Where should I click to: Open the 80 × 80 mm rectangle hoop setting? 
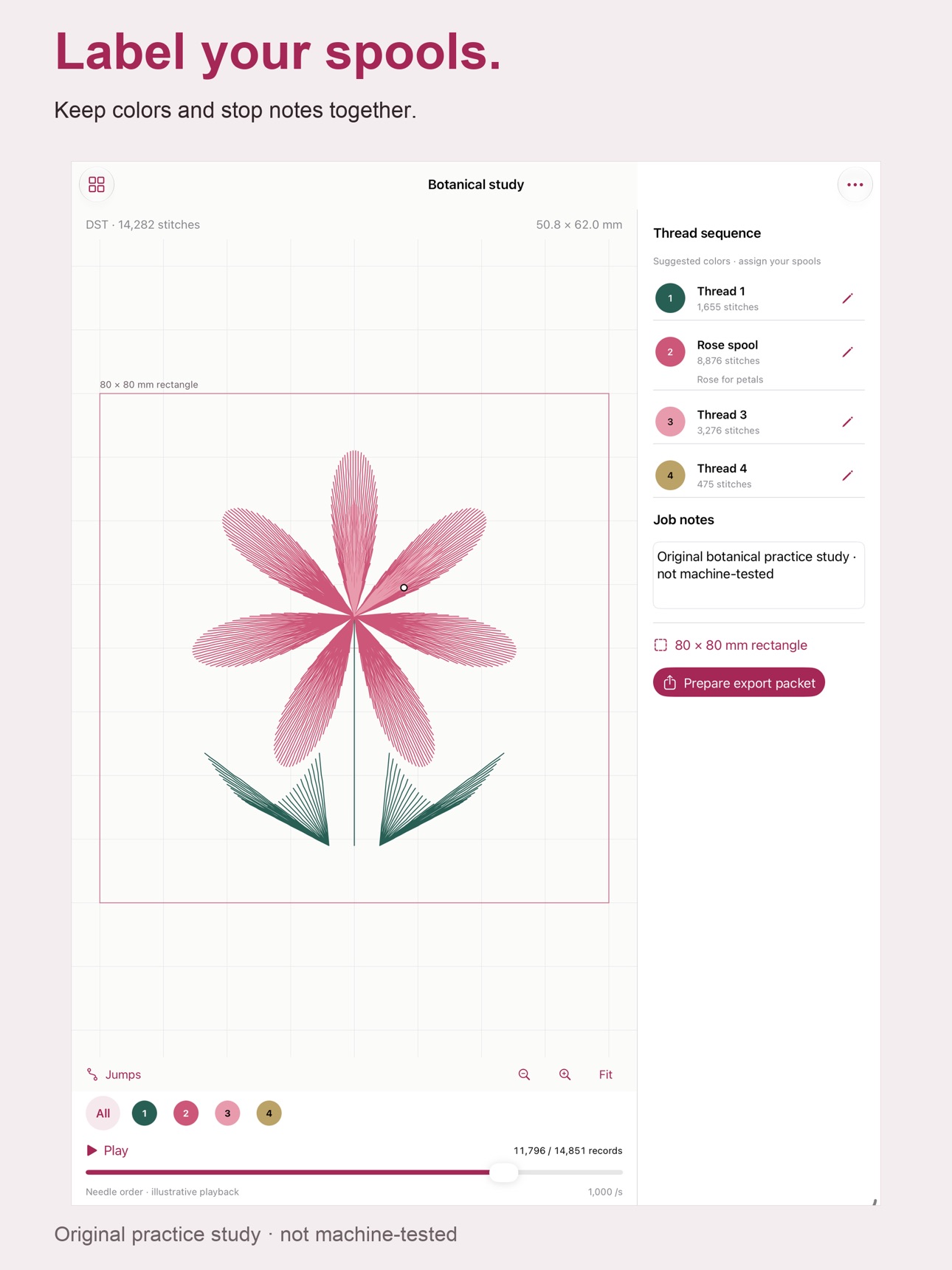click(731, 645)
